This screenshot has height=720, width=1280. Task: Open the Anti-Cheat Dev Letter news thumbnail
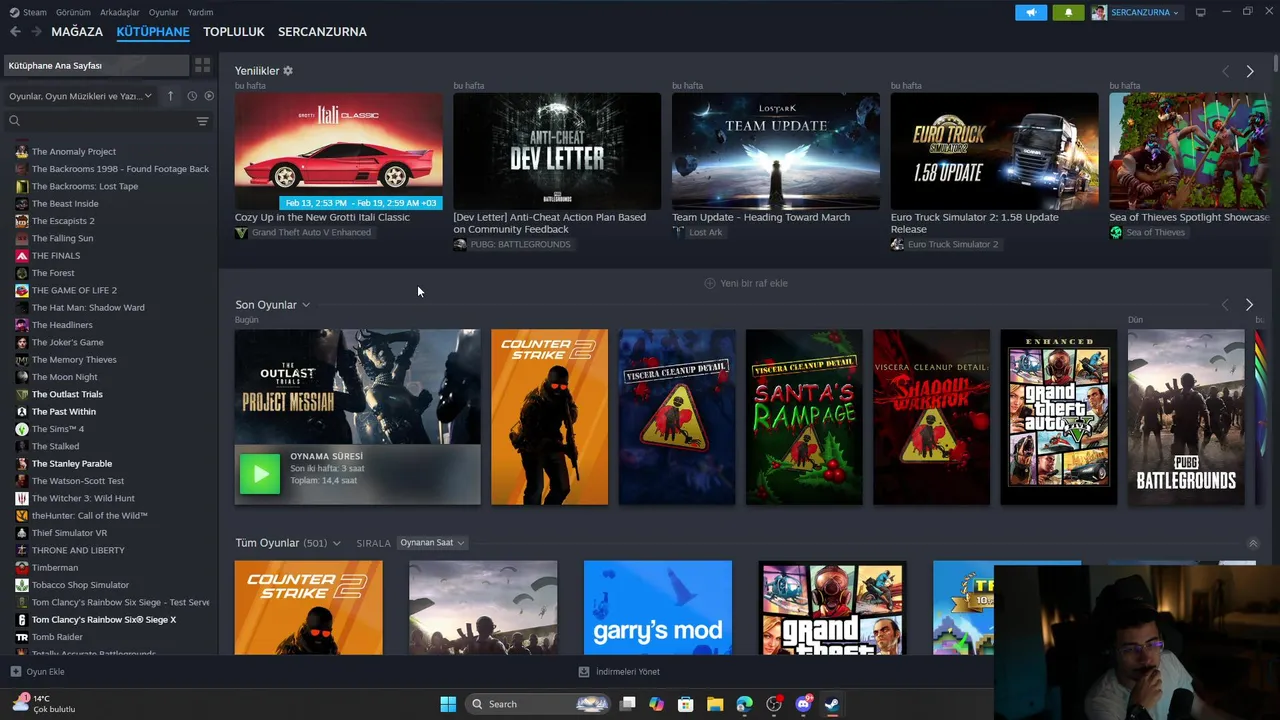coord(557,151)
